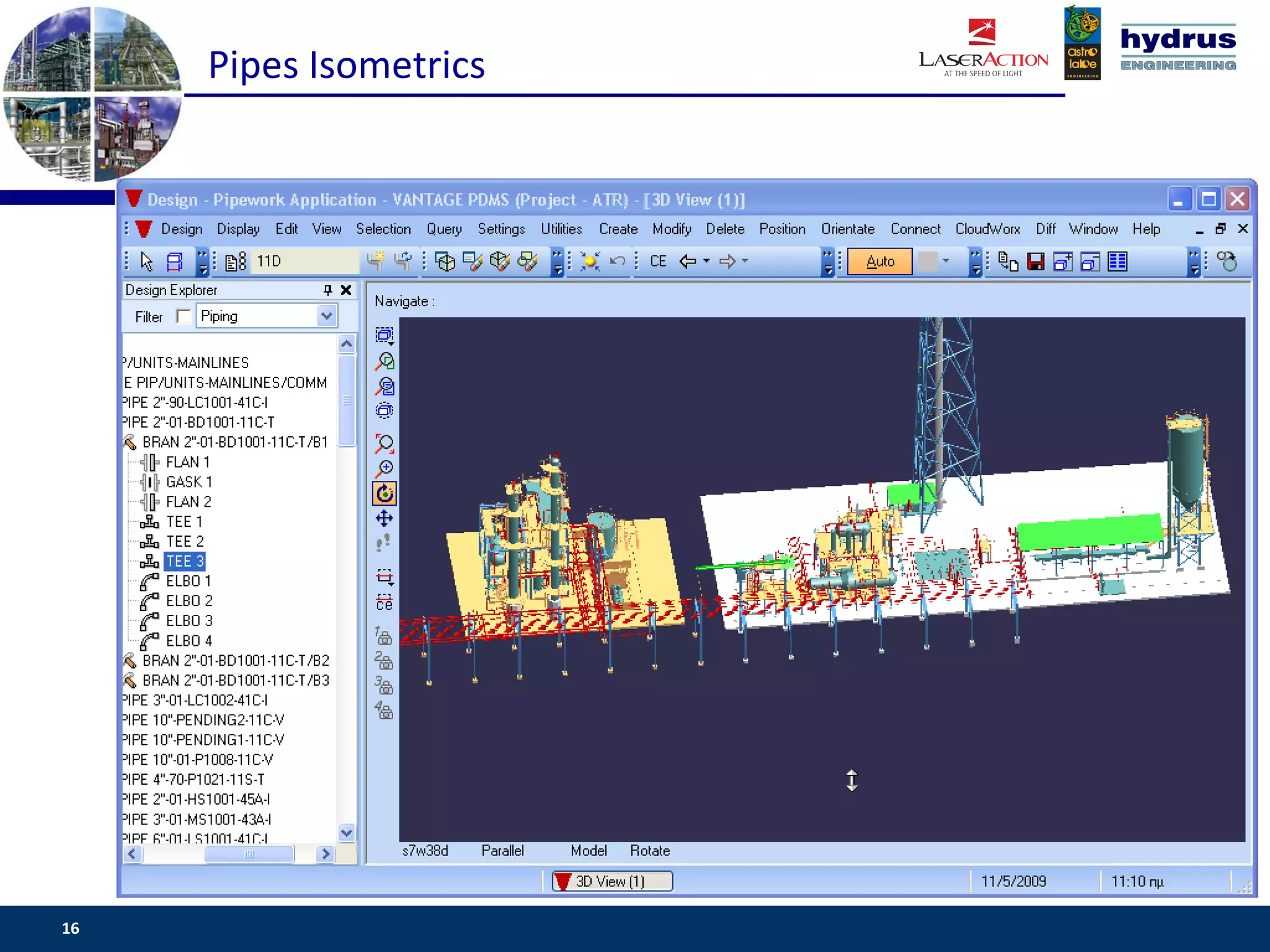This screenshot has width=1270, height=952.
Task: Restore saved view 3 camera icon
Action: pos(384,685)
